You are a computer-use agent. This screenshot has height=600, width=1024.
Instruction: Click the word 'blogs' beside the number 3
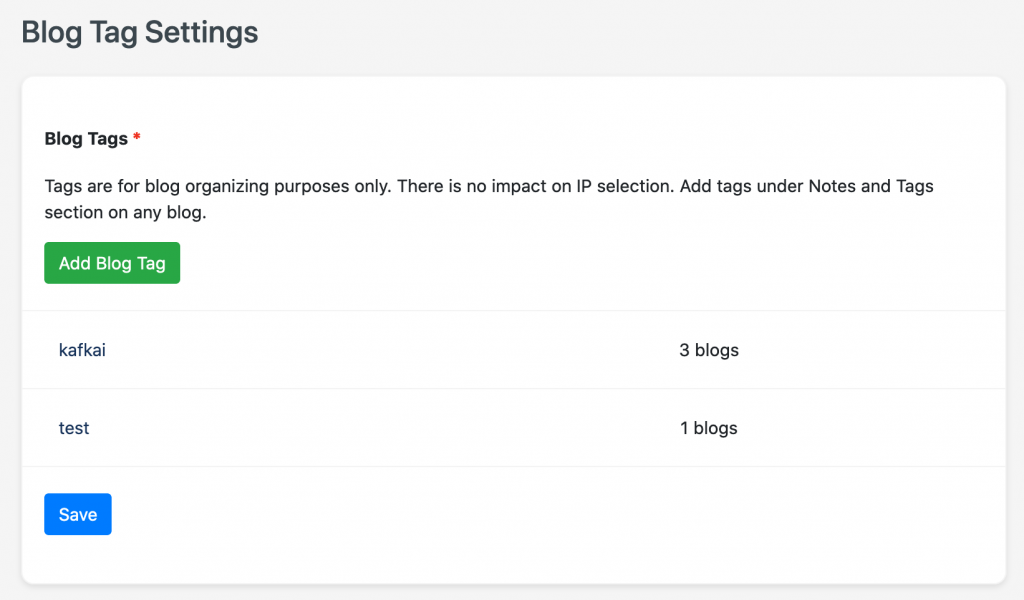[x=717, y=350]
